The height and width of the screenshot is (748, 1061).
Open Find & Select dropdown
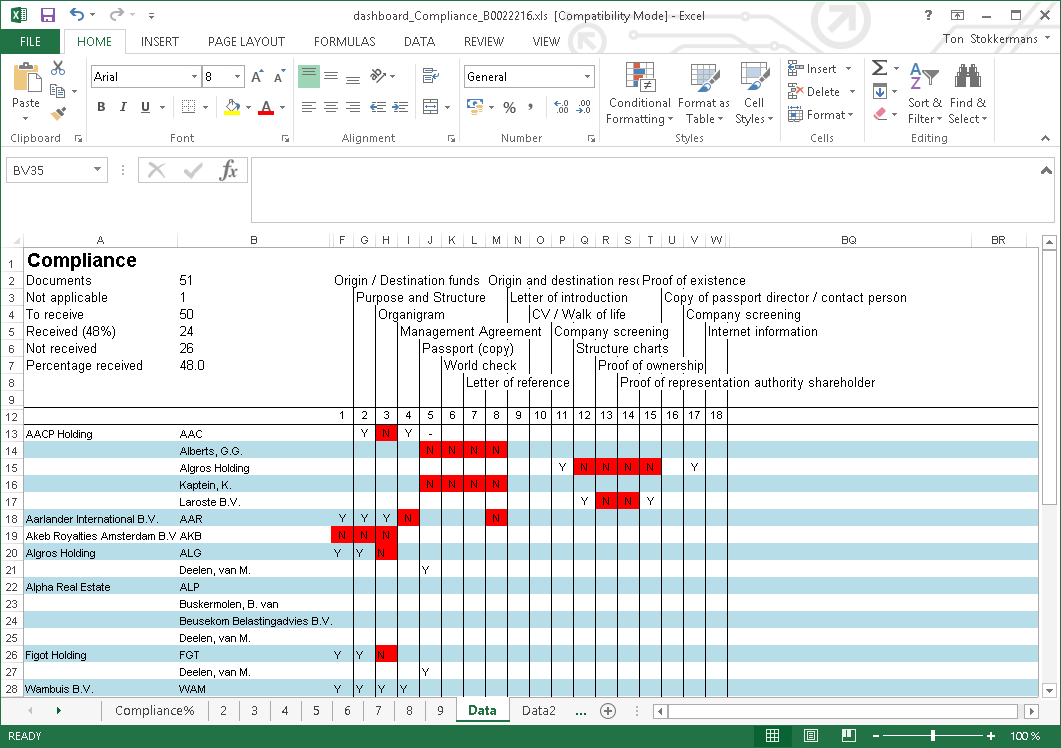(968, 93)
